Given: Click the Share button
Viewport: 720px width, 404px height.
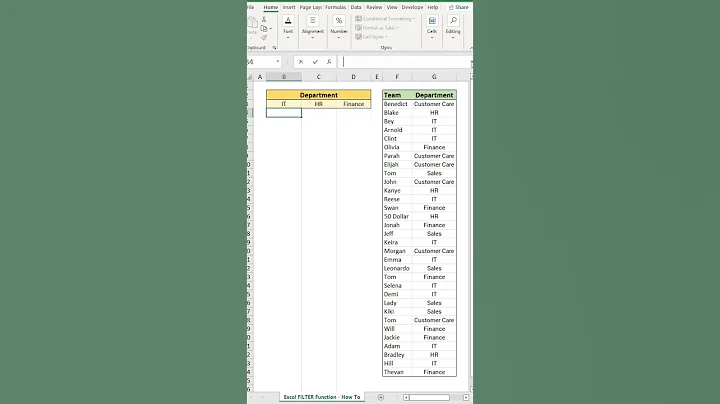Looking at the screenshot, I should tap(459, 7).
